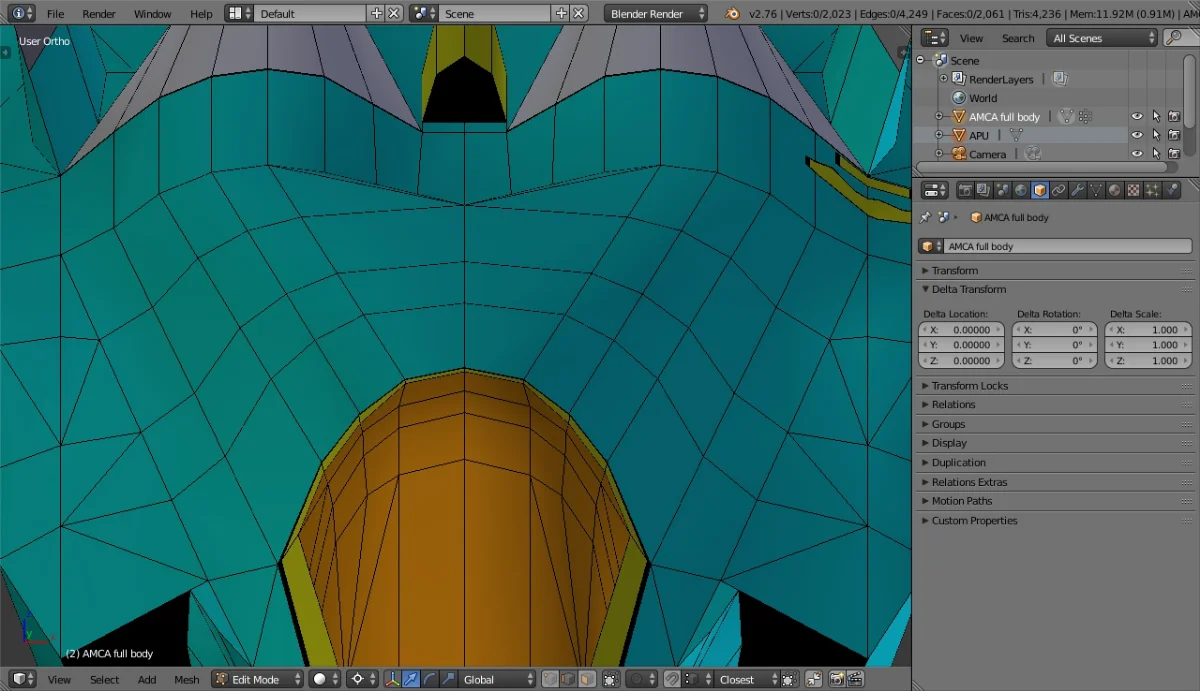Open the Blender Render engine dropdown
This screenshot has height=691, width=1200.
[656, 14]
